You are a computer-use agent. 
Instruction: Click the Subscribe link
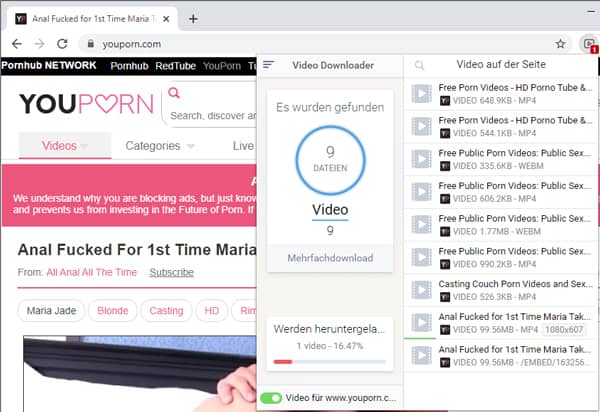tap(171, 272)
